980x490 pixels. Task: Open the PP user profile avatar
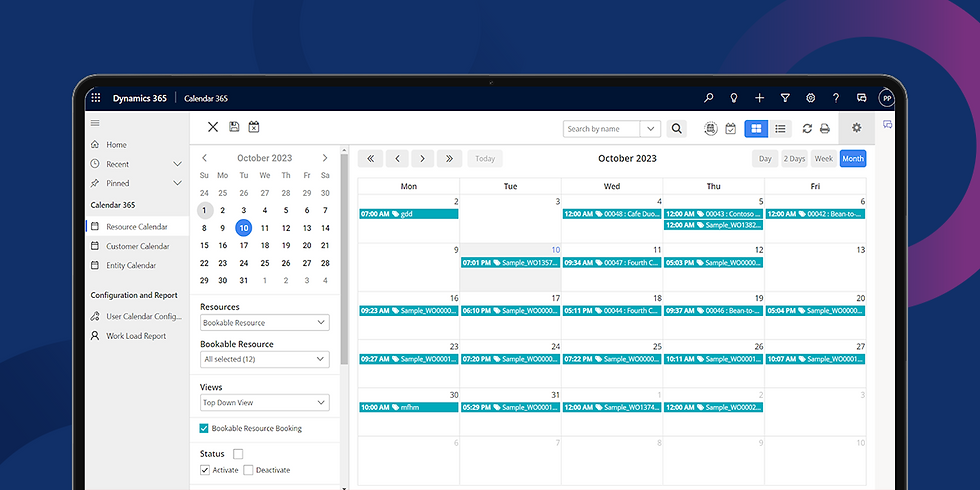886,98
